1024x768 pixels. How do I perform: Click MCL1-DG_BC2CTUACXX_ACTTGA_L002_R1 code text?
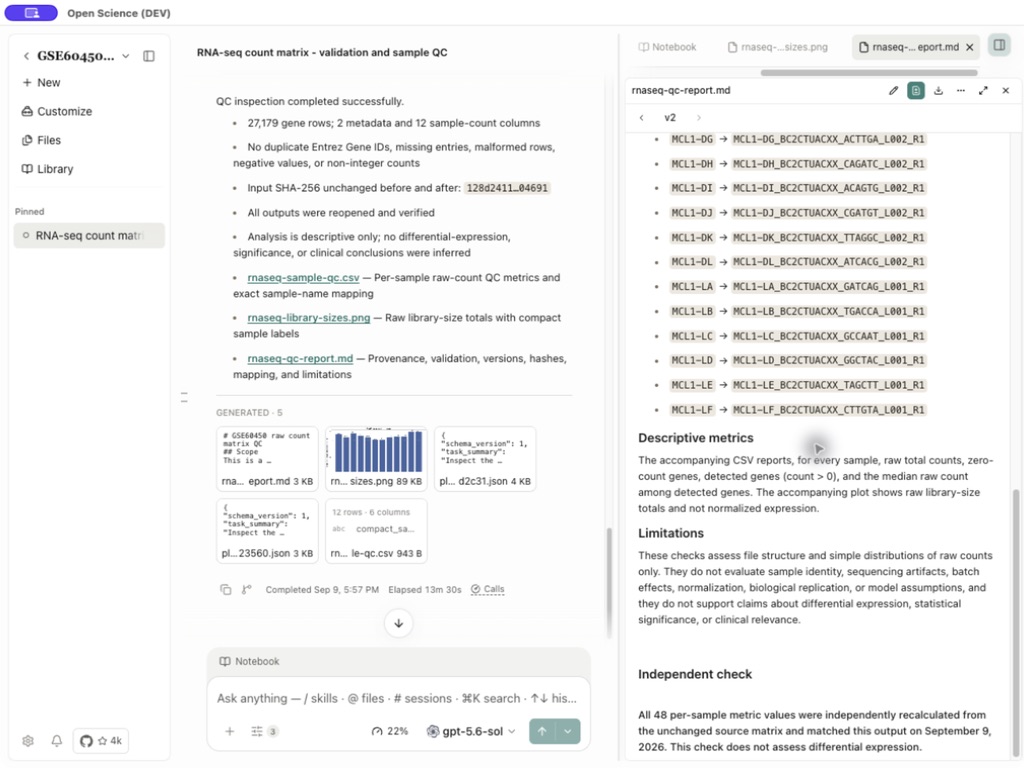point(829,139)
